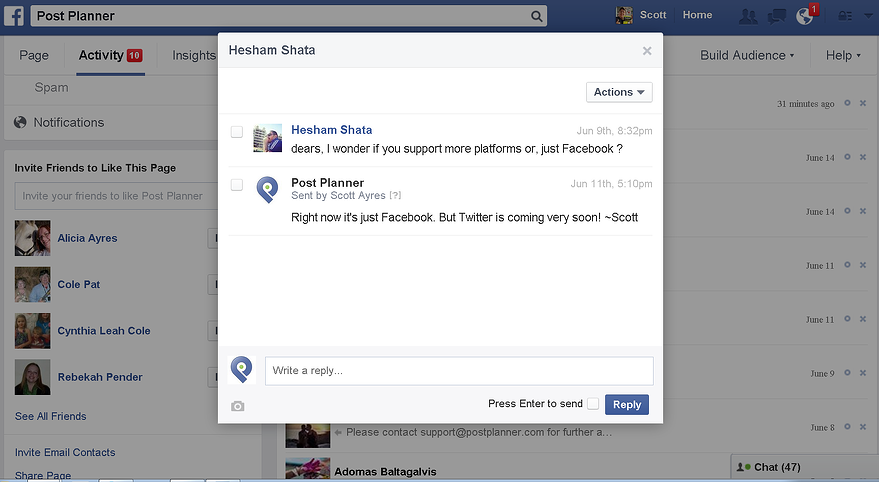879x482 pixels.
Task: Click into the Write a reply field
Action: [459, 371]
